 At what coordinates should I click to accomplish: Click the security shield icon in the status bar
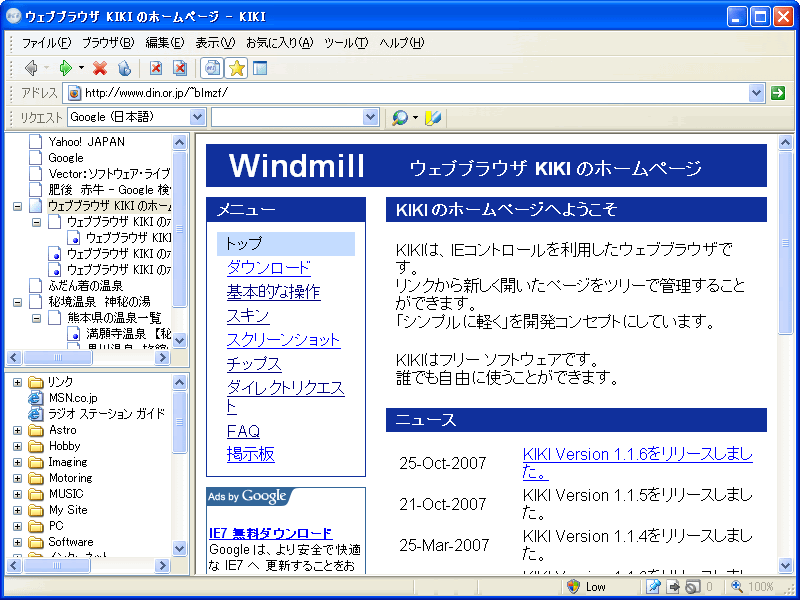pyautogui.click(x=573, y=587)
